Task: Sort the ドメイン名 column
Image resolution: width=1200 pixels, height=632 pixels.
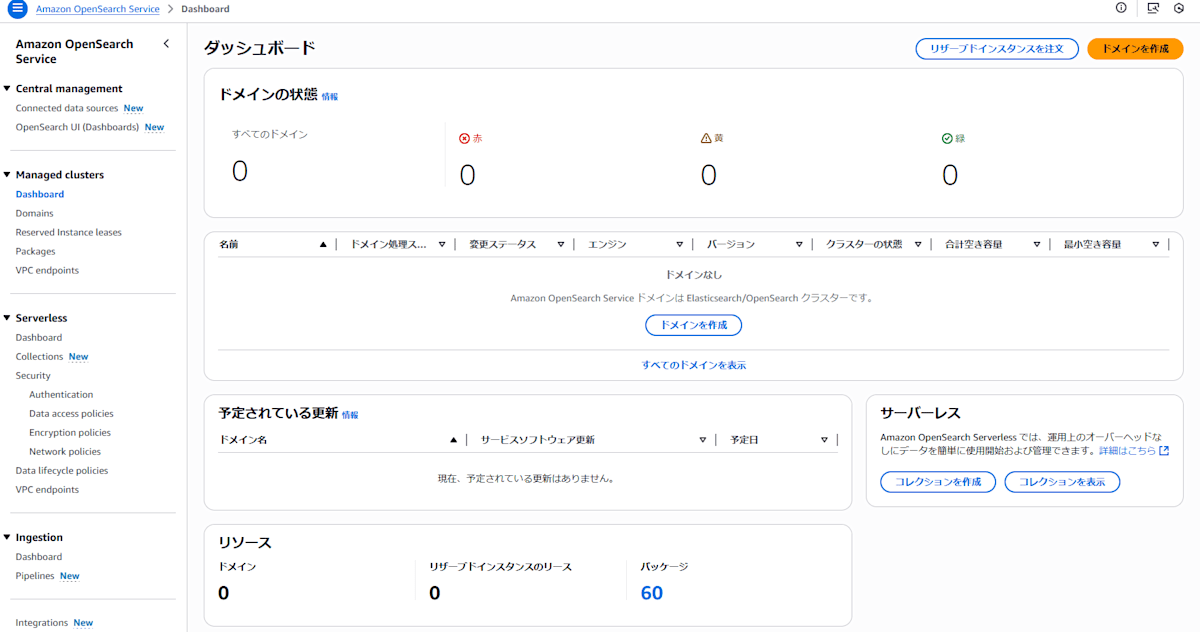Action: pos(453,439)
